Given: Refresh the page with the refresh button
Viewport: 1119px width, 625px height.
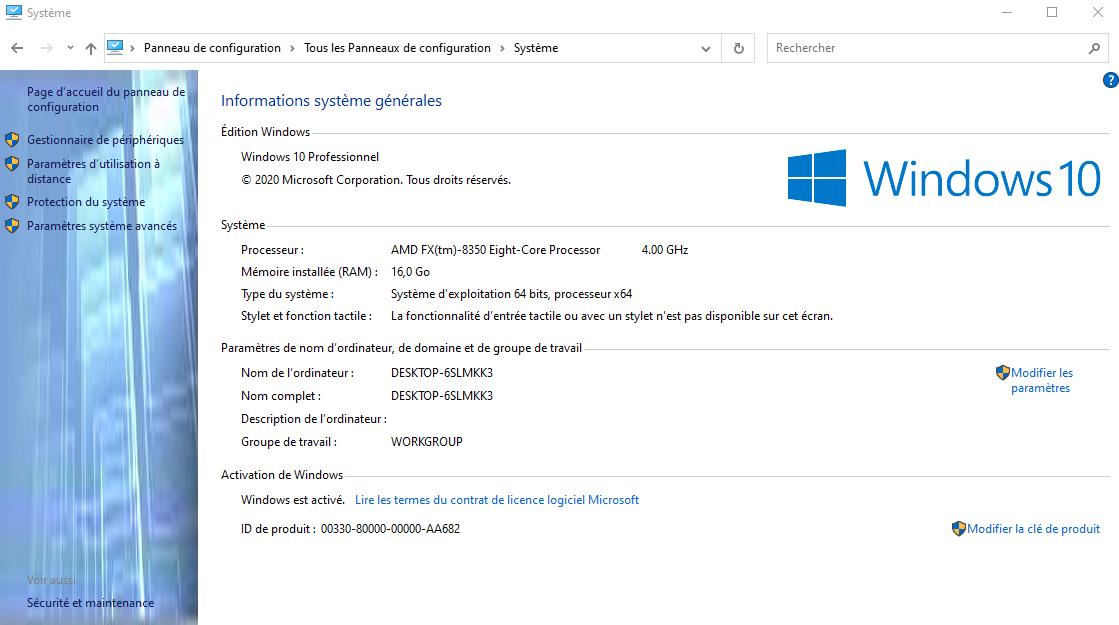Looking at the screenshot, I should point(739,49).
